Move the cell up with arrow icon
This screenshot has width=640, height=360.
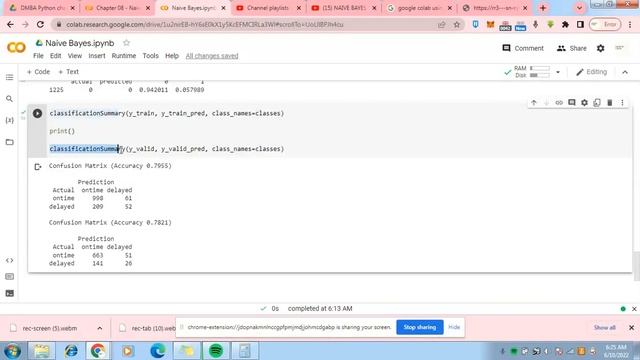pyautogui.click(x=533, y=103)
